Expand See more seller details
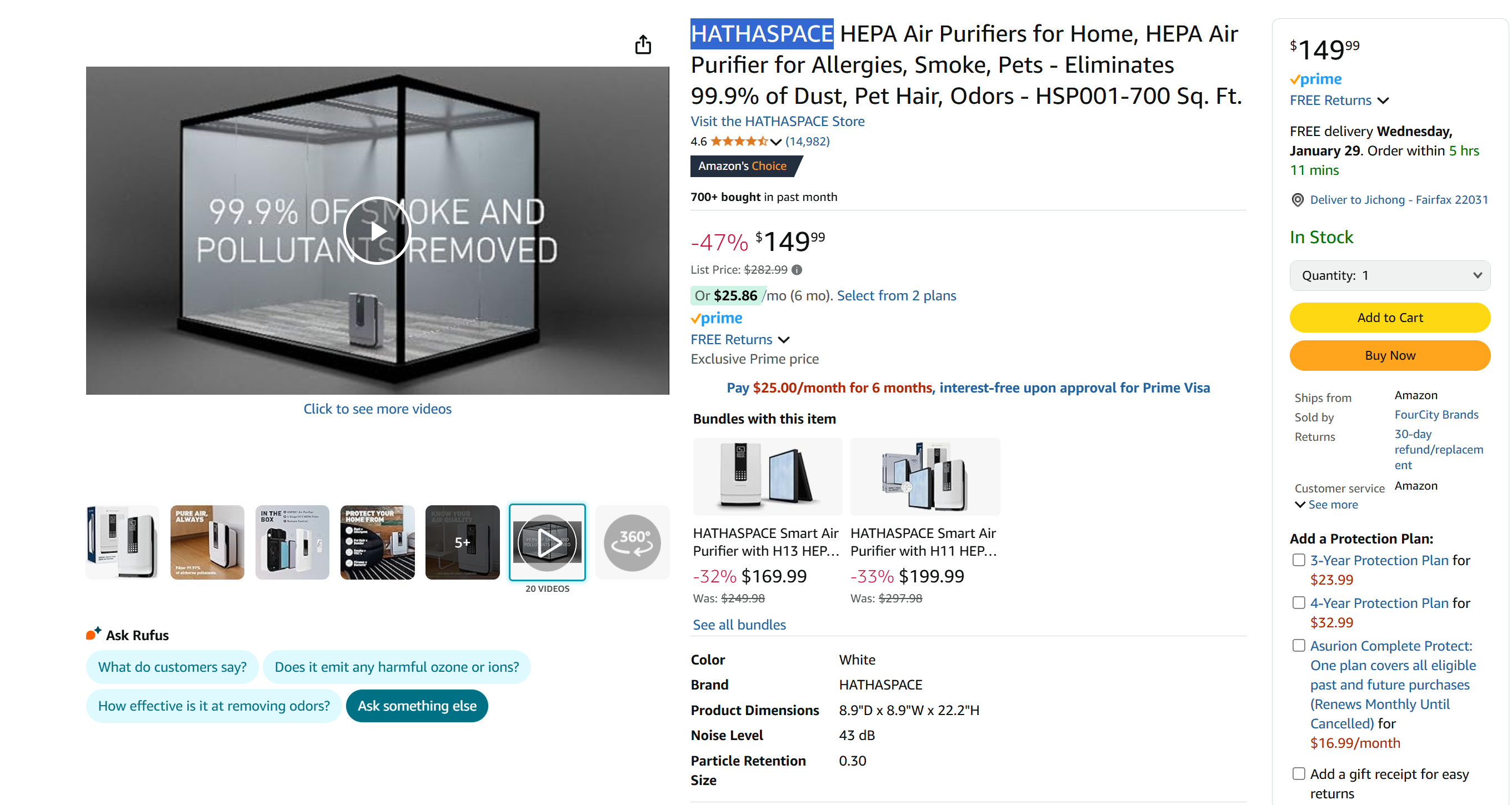The width and height of the screenshot is (1512, 805). pos(1326,505)
